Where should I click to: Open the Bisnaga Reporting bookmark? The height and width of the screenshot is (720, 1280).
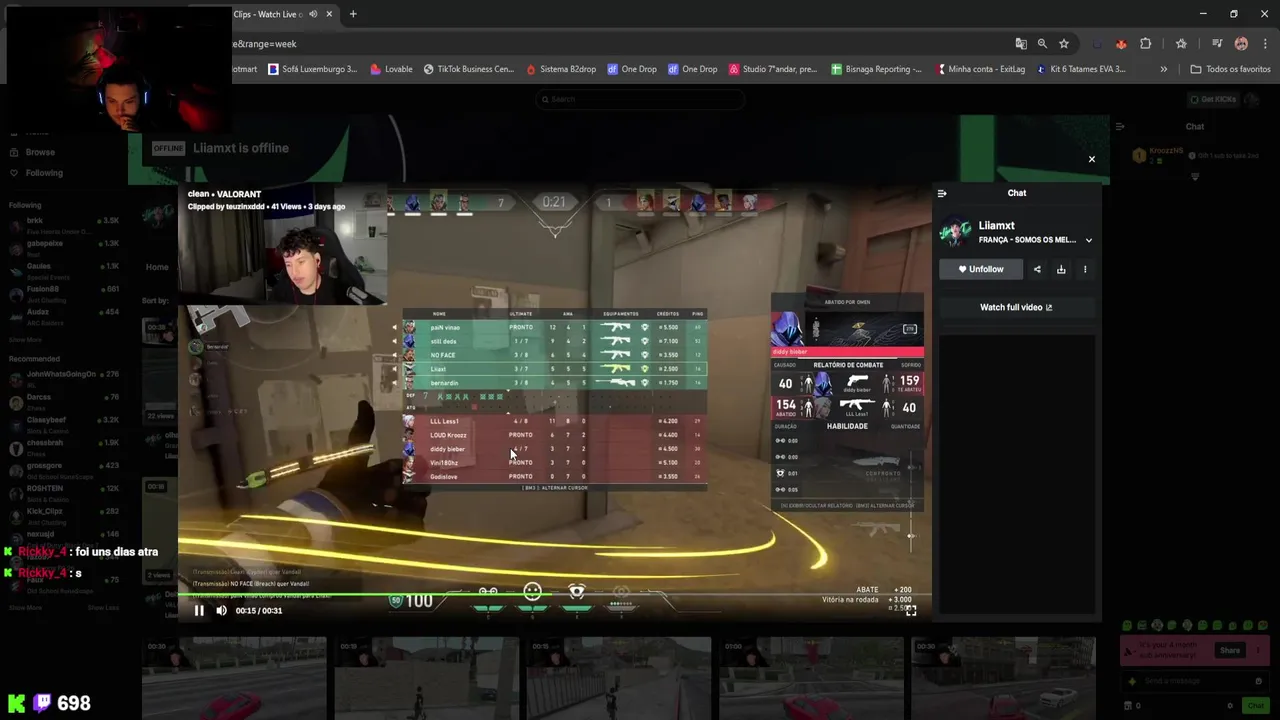877,69
